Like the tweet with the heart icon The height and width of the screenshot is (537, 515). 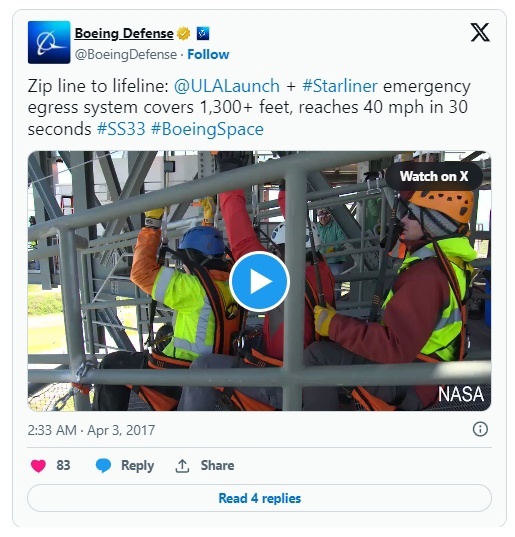pyautogui.click(x=38, y=465)
